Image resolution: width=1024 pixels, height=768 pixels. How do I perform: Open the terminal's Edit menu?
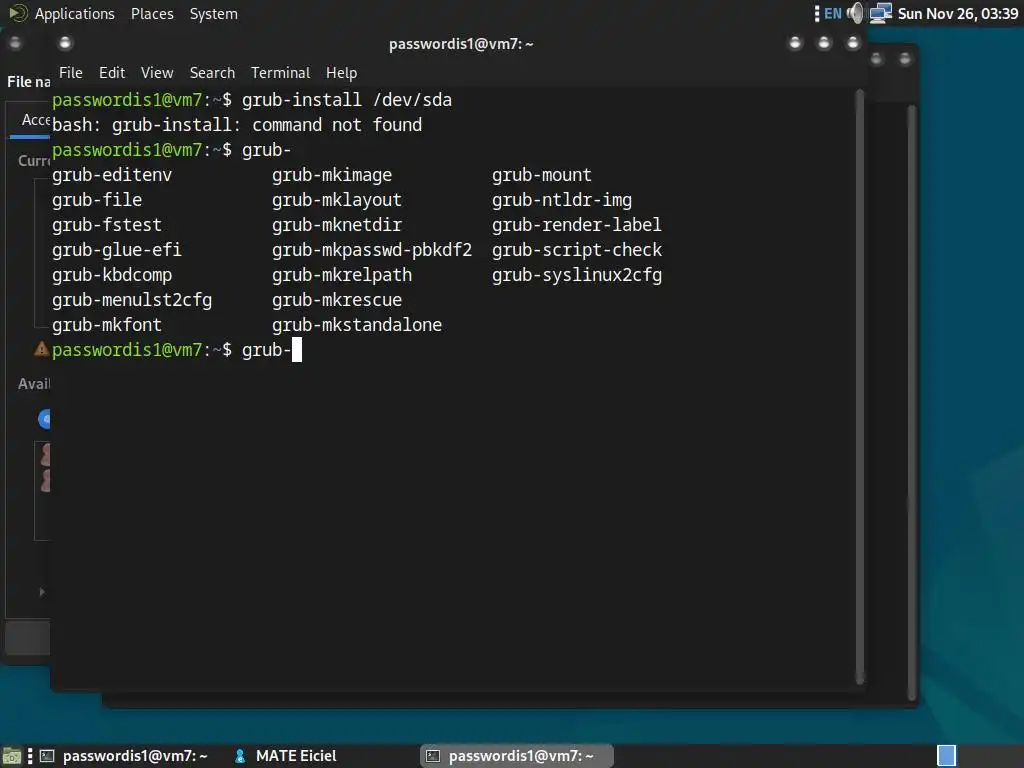click(112, 72)
